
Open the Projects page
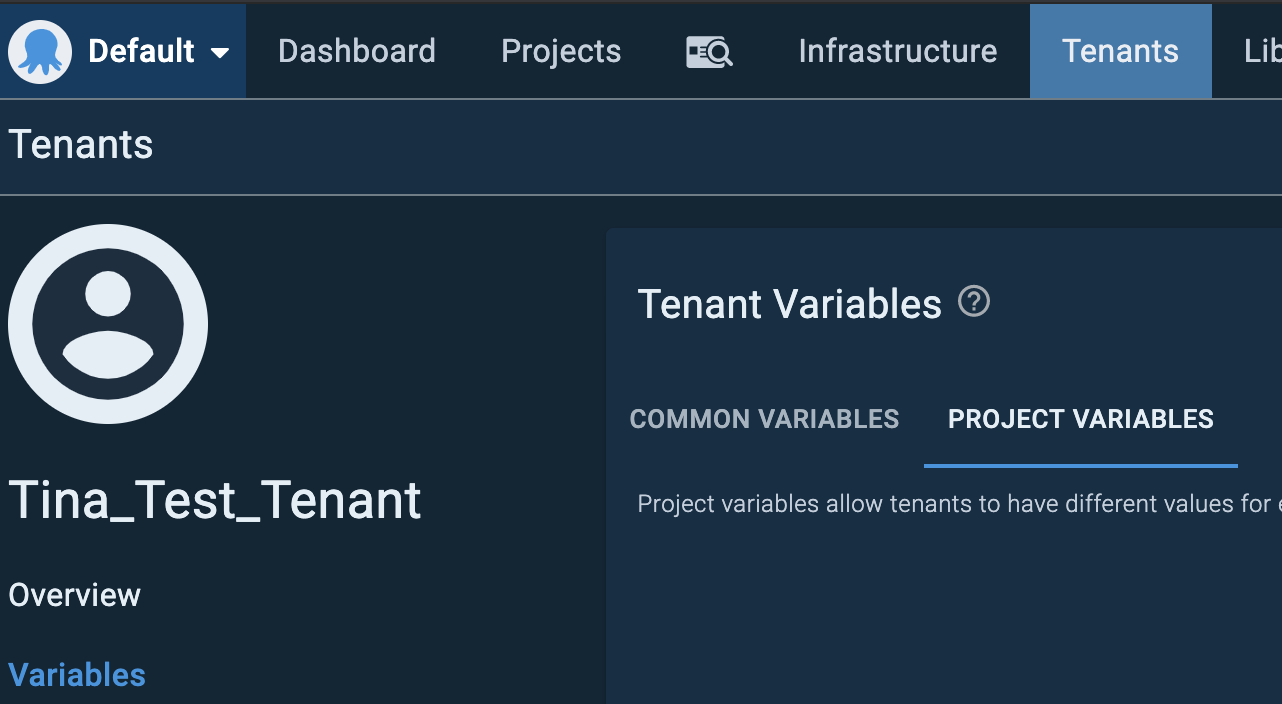click(560, 51)
